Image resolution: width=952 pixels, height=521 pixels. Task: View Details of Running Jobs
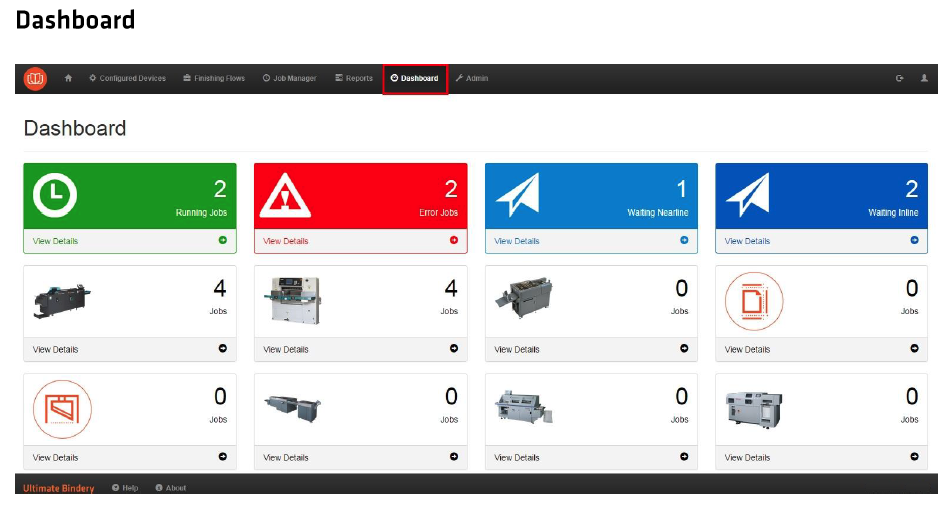tap(55, 241)
